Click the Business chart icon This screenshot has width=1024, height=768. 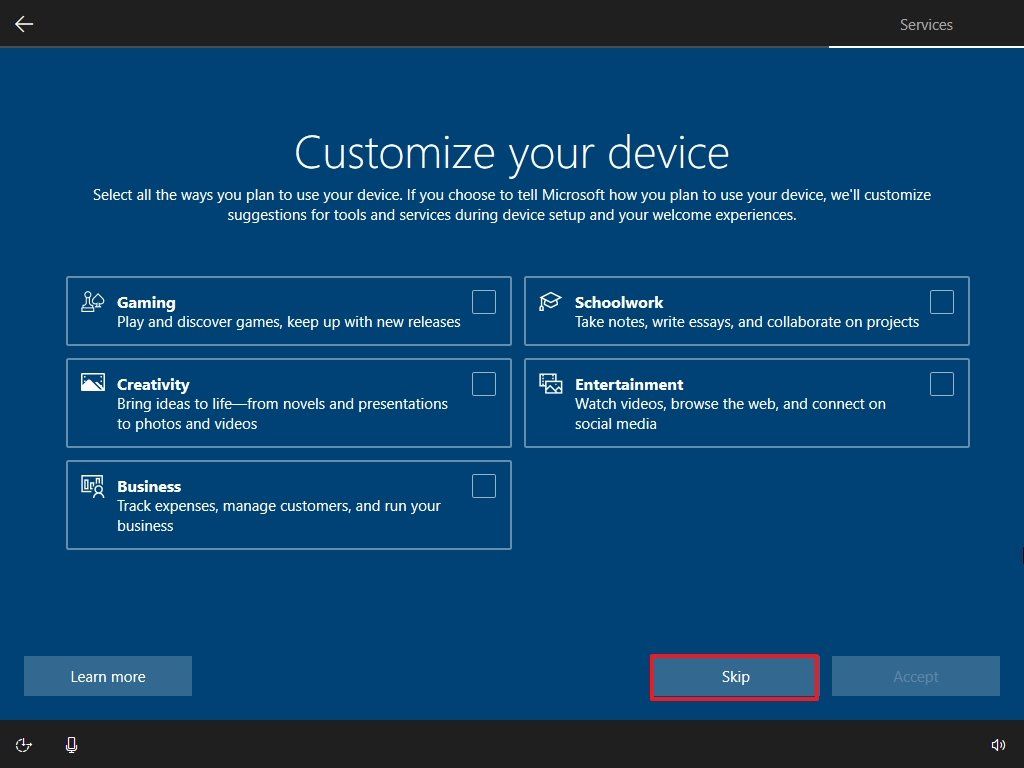click(x=92, y=487)
